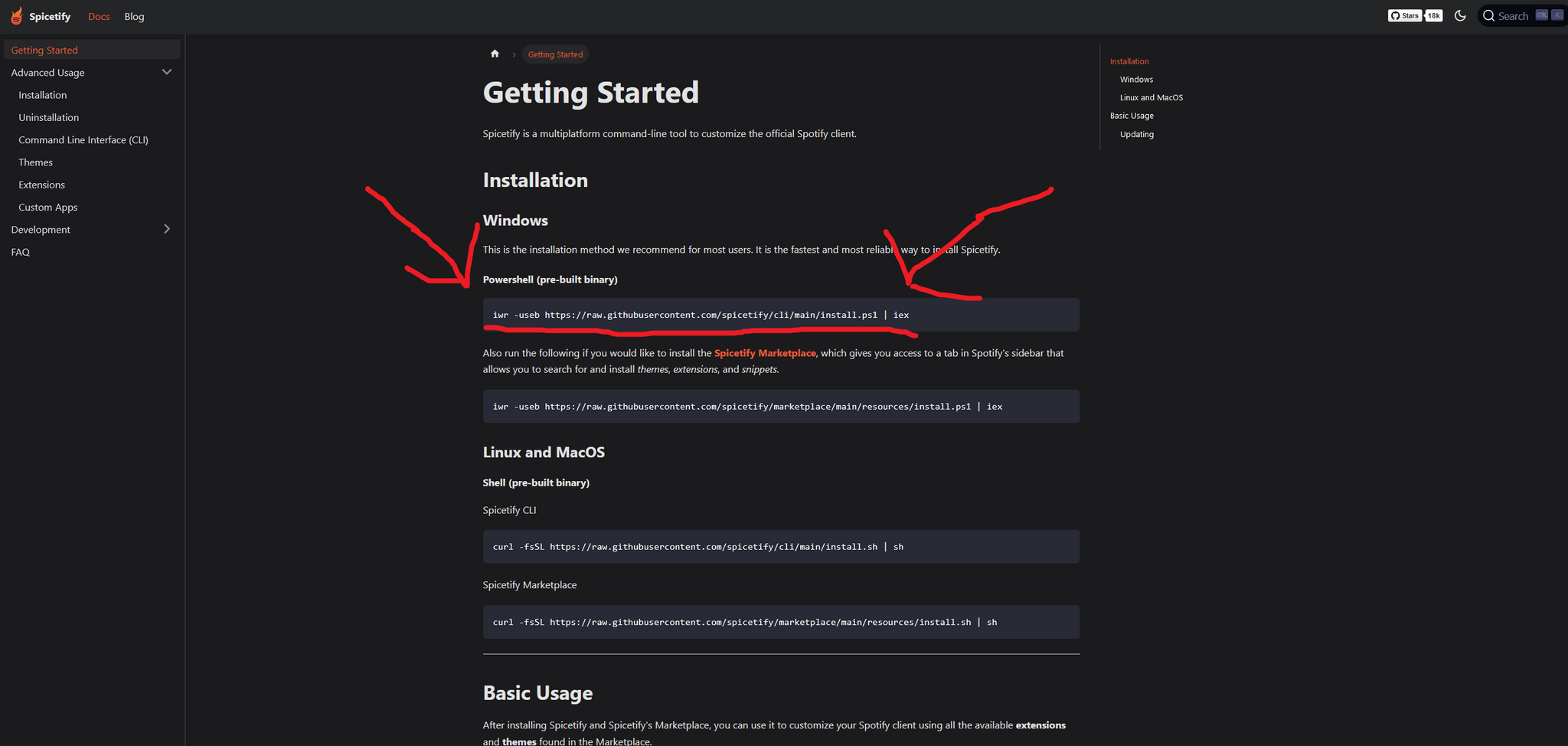Click the Installation section heading

point(535,180)
